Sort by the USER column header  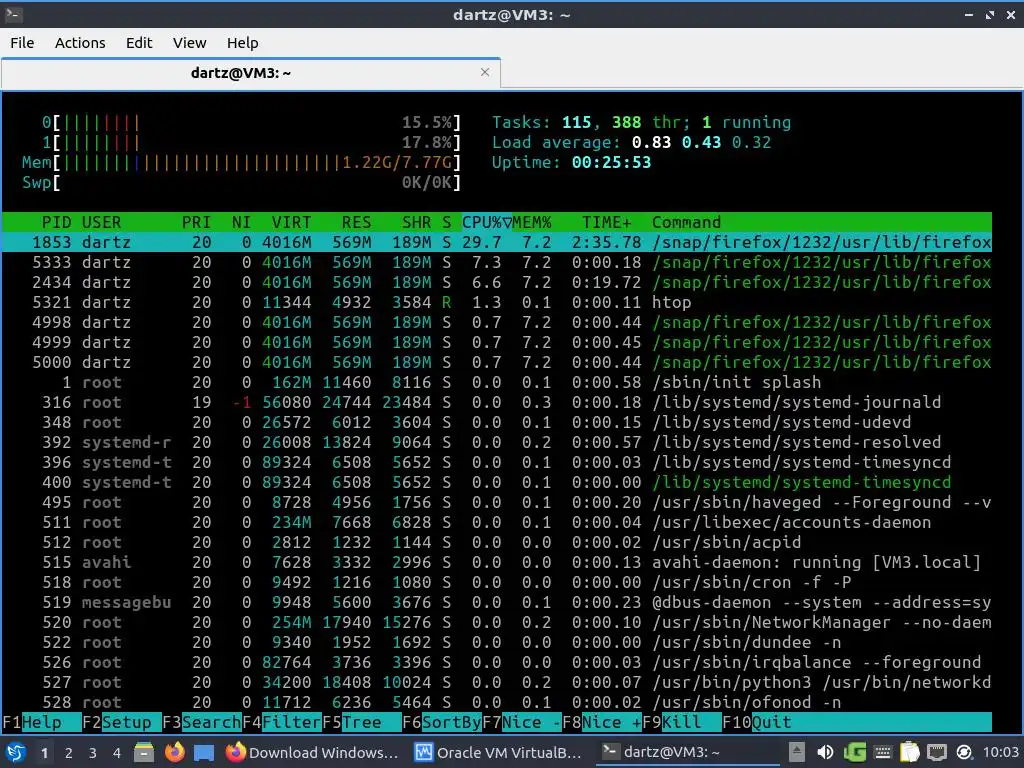101,222
